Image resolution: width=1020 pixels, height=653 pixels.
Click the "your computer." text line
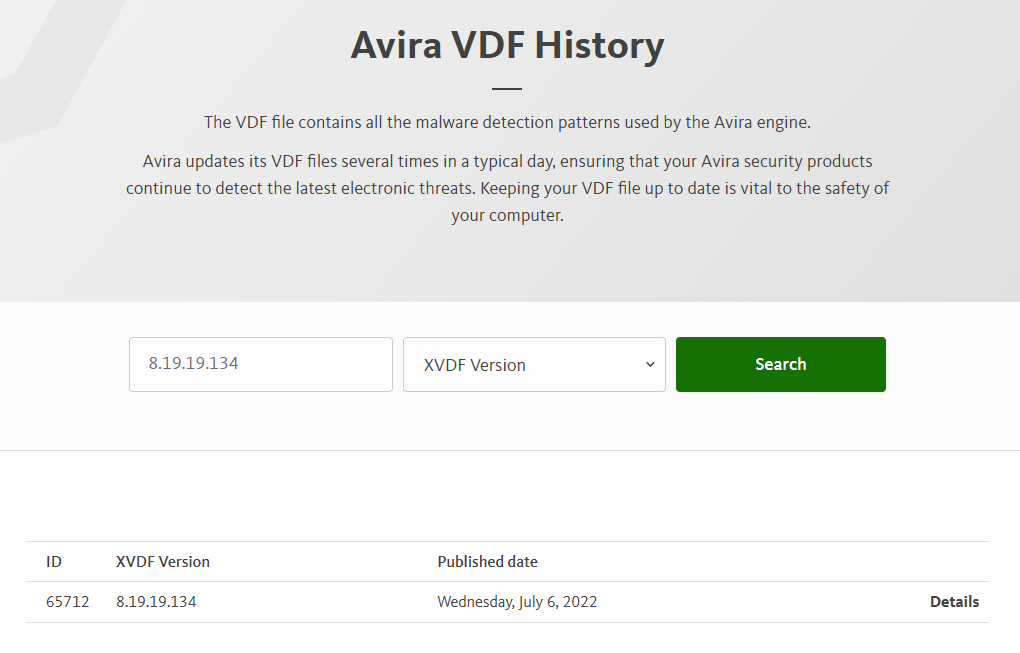coord(507,215)
